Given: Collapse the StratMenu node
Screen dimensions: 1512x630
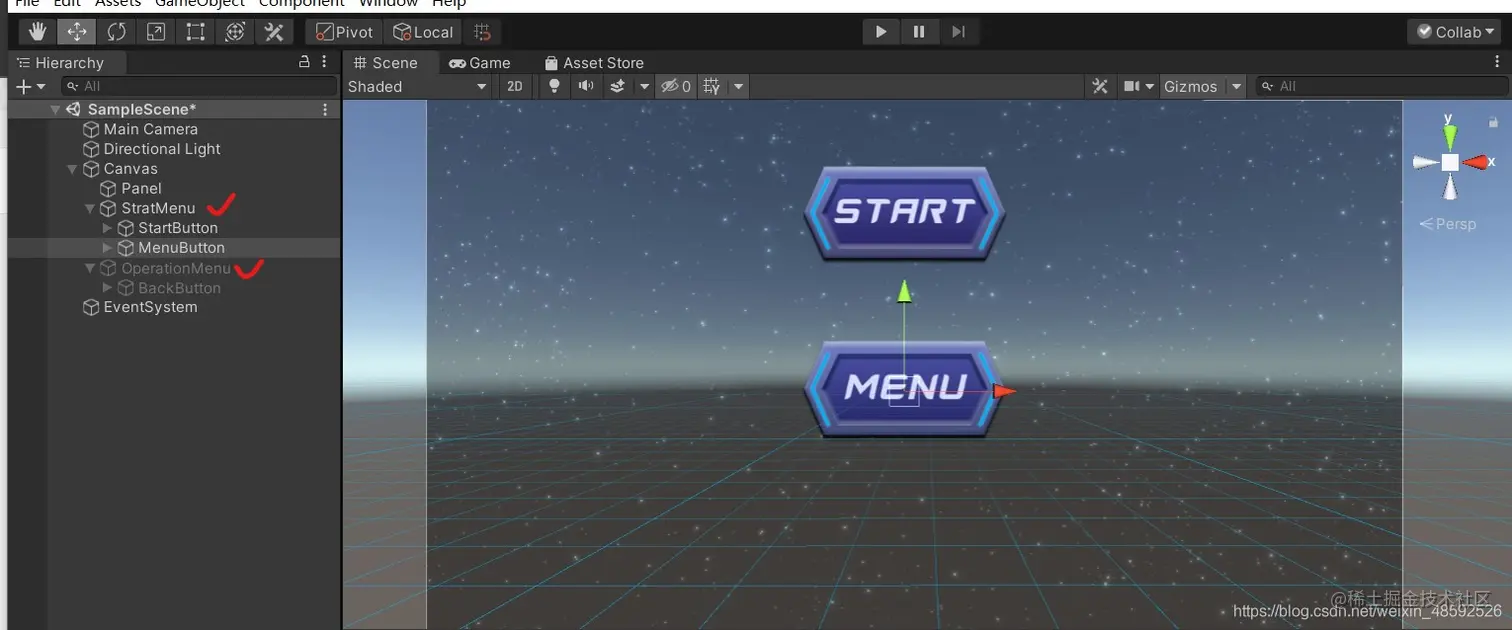Looking at the screenshot, I should tap(90, 209).
